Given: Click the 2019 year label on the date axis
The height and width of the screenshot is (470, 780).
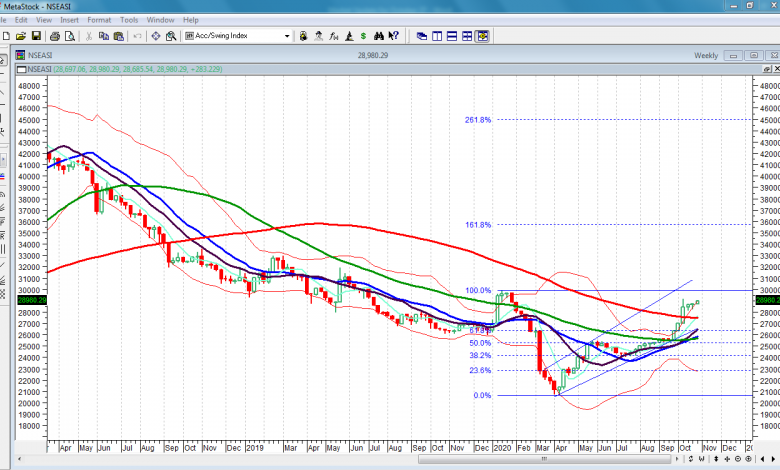Looking at the screenshot, I should point(255,448).
